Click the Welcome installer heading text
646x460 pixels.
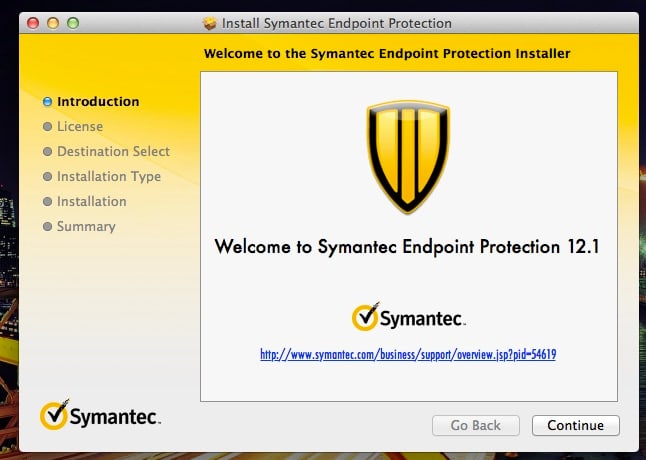(387, 54)
